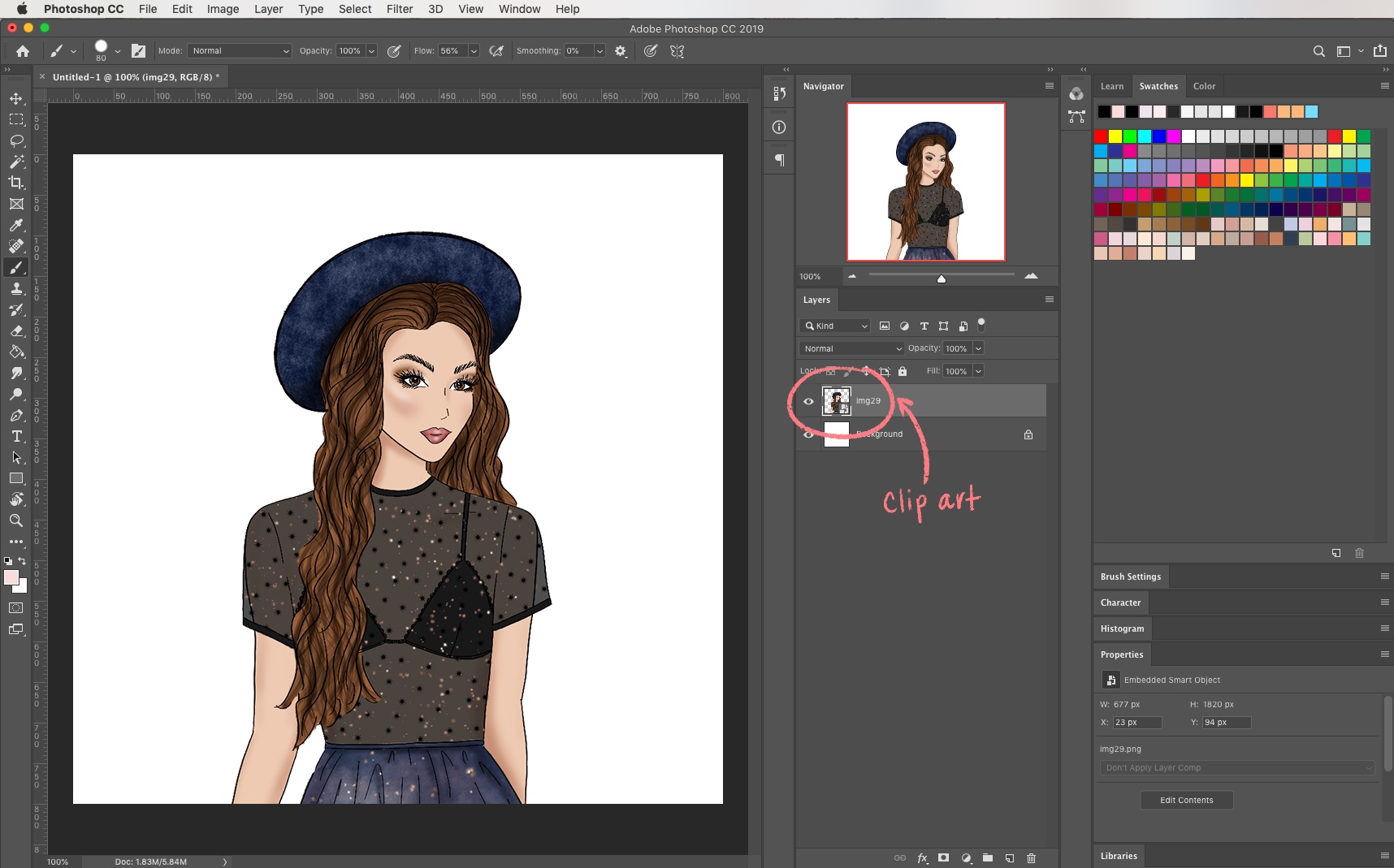Select the Crop tool

pyautogui.click(x=16, y=183)
